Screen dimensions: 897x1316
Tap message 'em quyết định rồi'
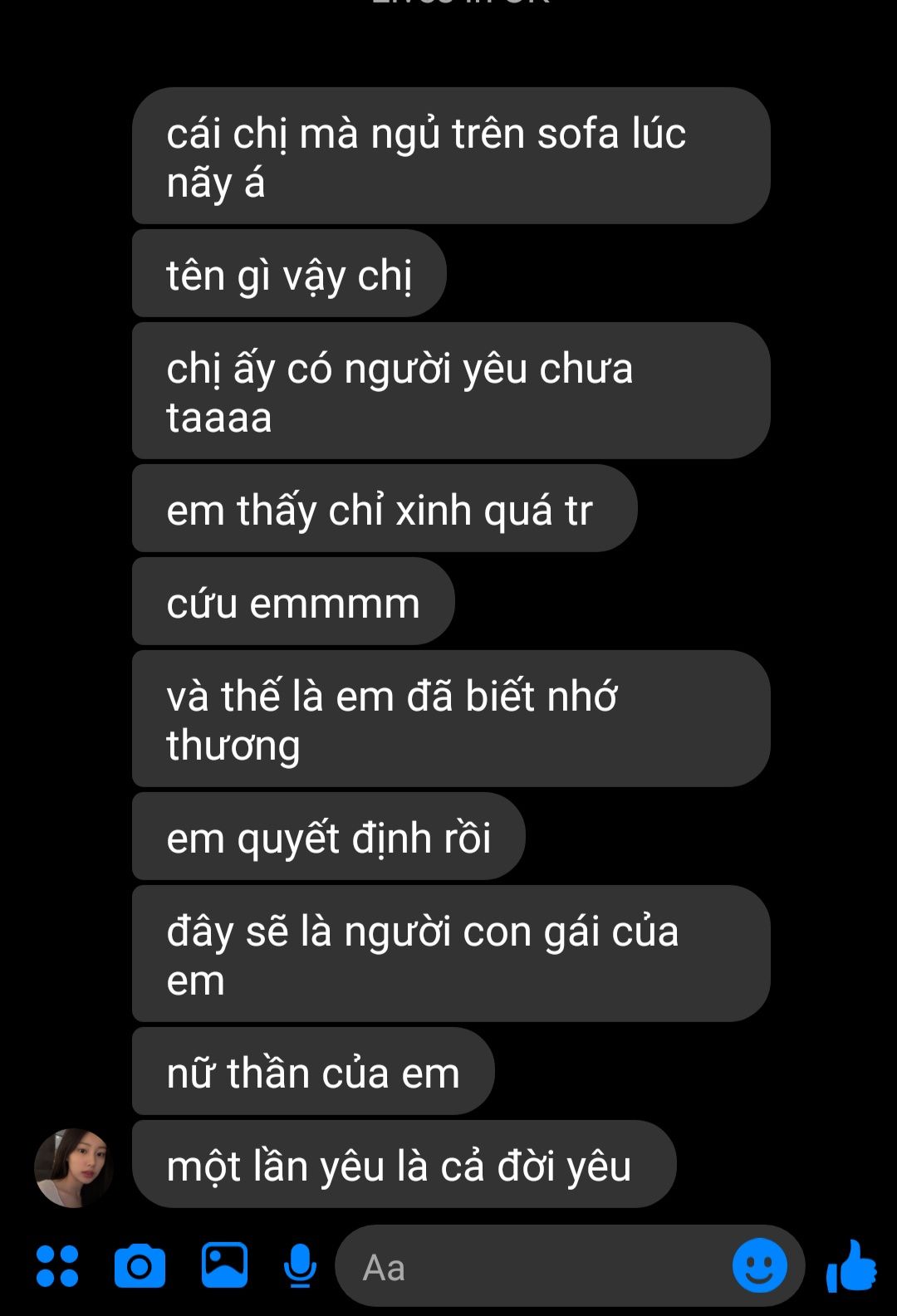[329, 837]
